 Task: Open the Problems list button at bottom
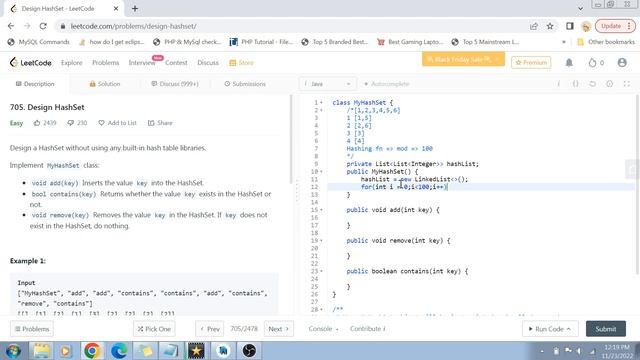pyautogui.click(x=32, y=329)
